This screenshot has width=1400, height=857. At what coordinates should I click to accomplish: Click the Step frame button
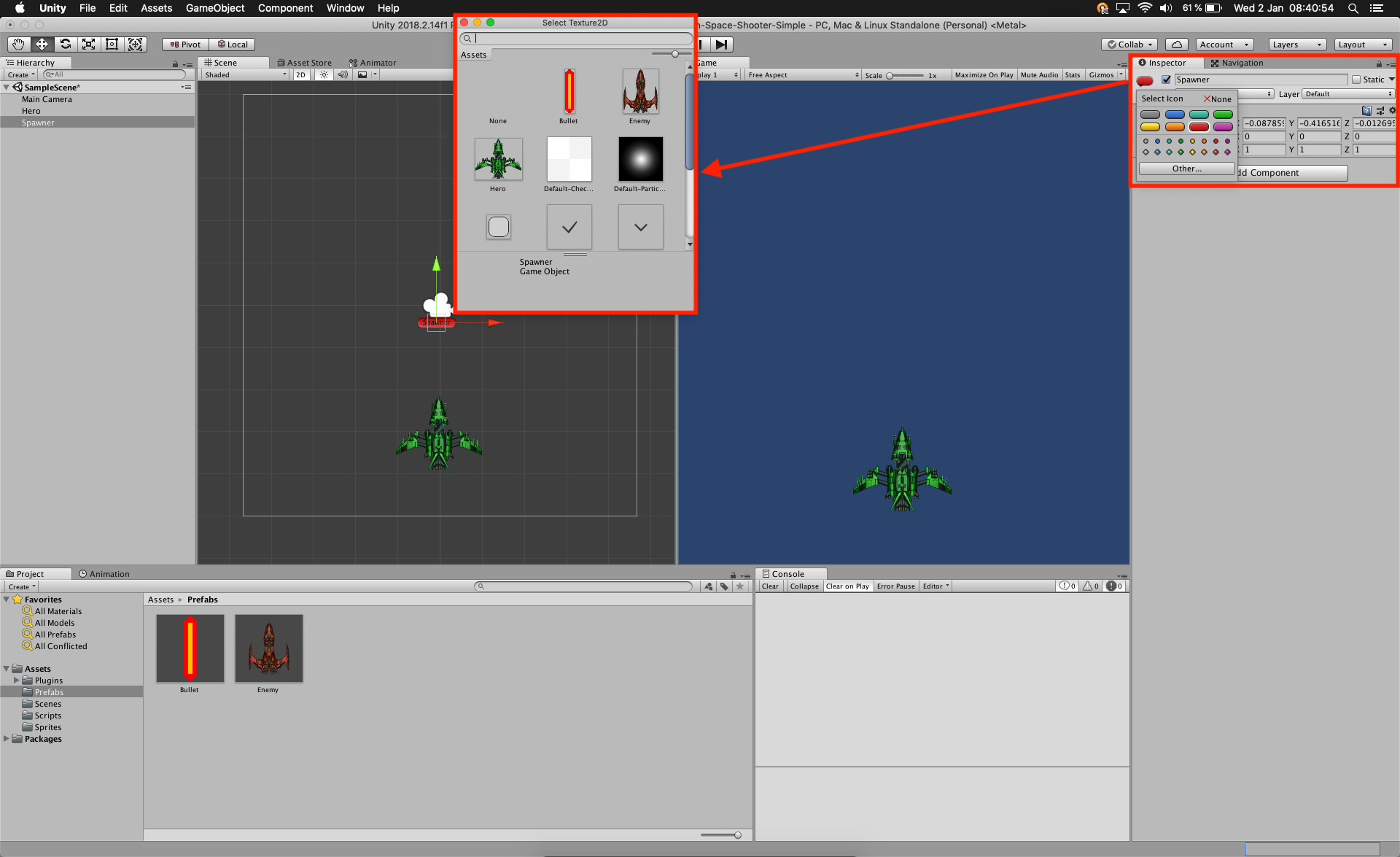pos(720,44)
